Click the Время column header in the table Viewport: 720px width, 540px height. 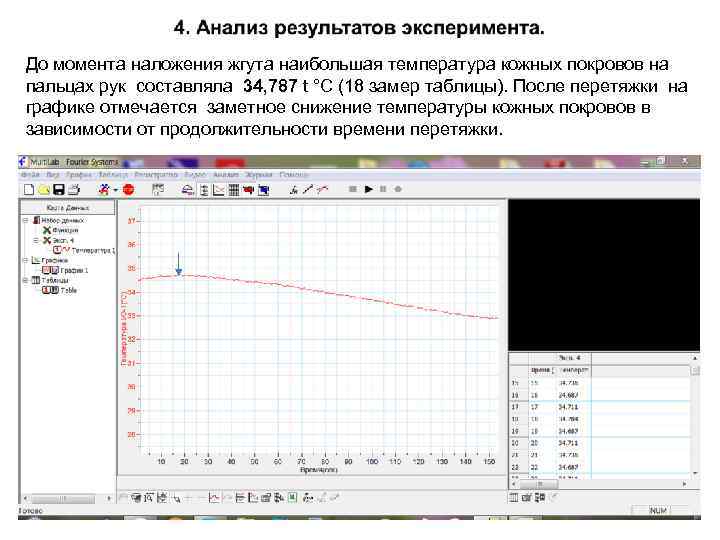click(541, 370)
